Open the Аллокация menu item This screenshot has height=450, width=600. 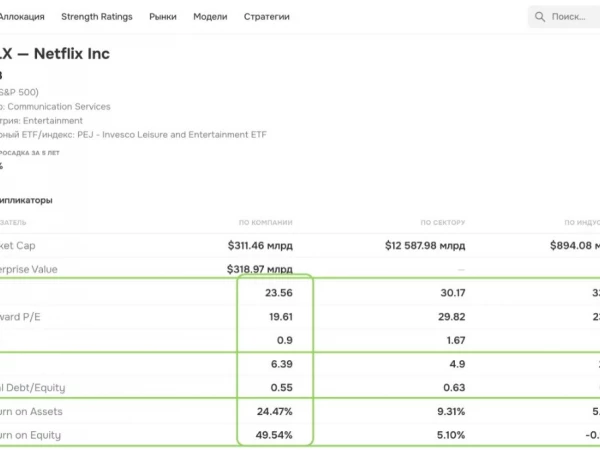(22, 17)
